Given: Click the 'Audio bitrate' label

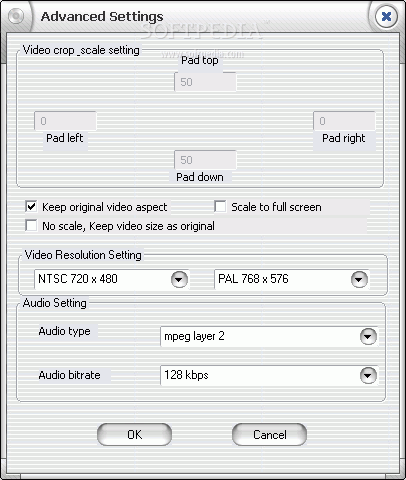Looking at the screenshot, I should pyautogui.click(x=69, y=375).
